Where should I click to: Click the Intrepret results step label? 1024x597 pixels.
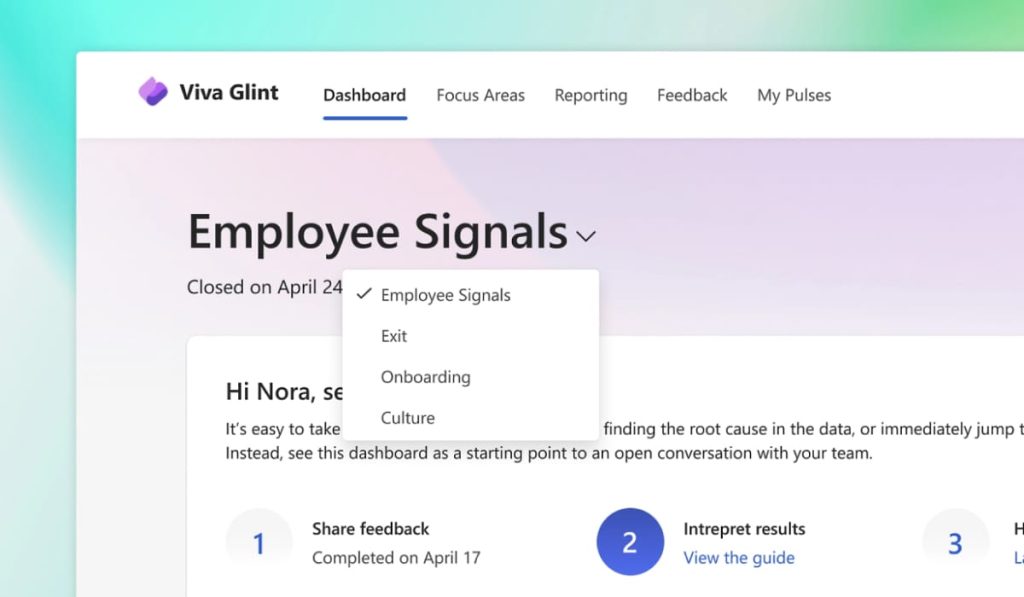pos(744,529)
